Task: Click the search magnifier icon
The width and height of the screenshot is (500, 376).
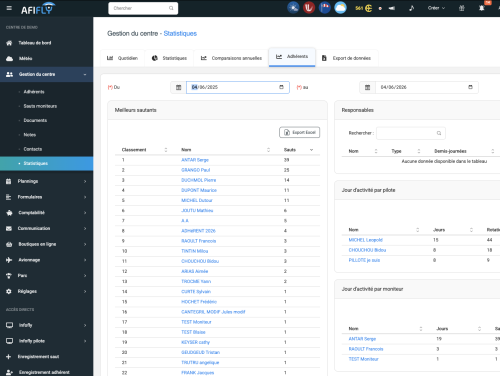Action: [171, 8]
